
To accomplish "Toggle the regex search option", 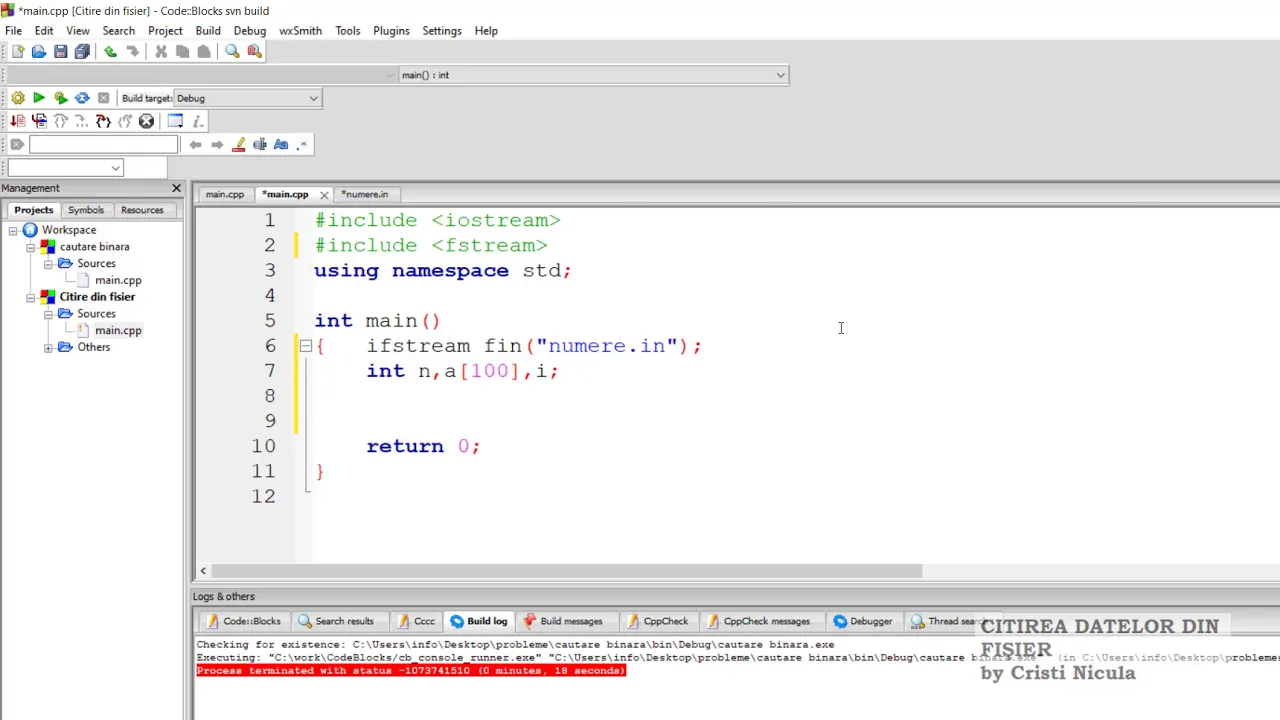I will point(302,144).
